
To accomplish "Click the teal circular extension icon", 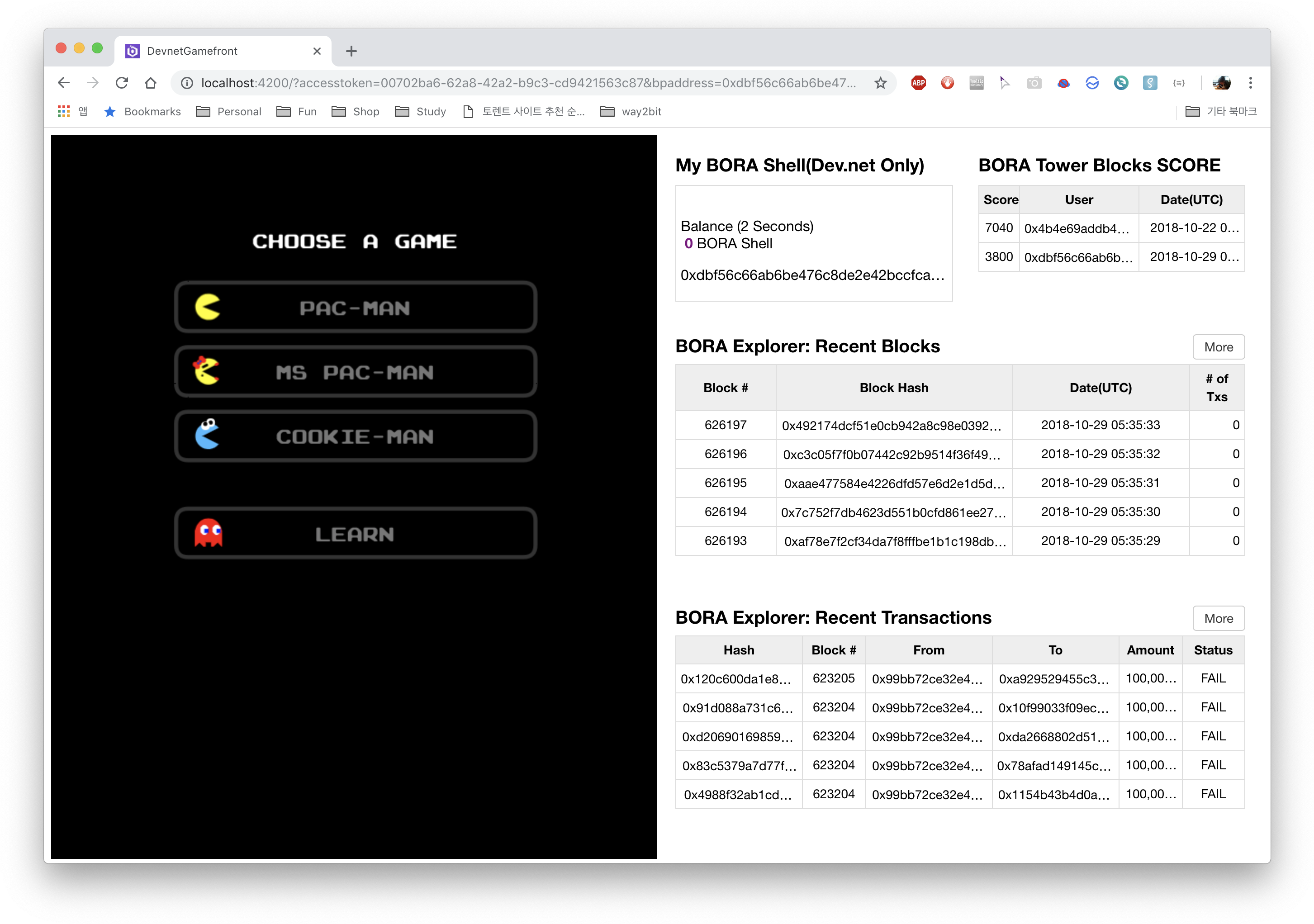I will (x=1120, y=83).
